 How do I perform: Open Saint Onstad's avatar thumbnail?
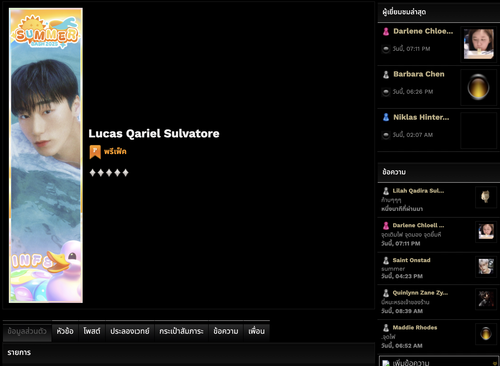[x=486, y=266]
